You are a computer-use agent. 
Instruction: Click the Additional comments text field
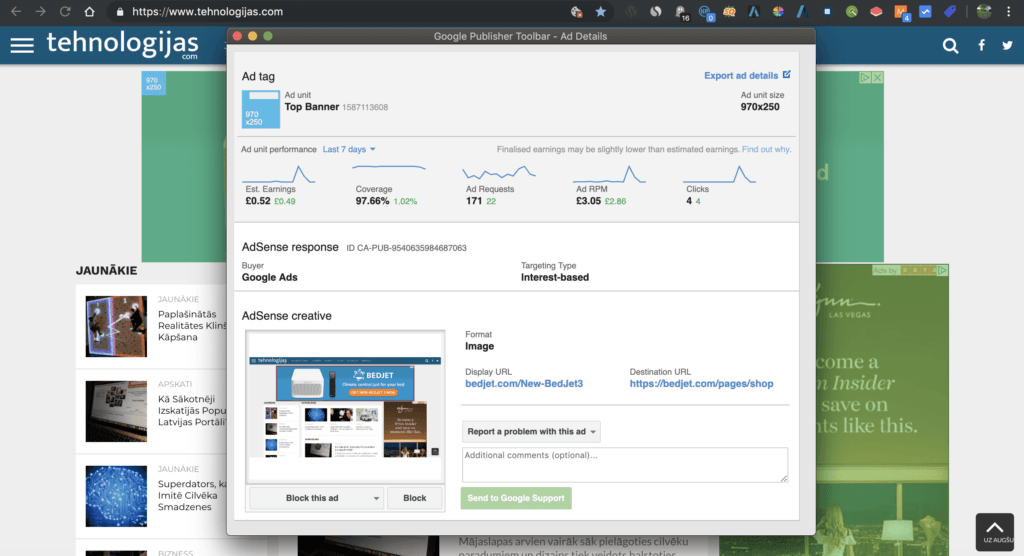click(x=624, y=465)
